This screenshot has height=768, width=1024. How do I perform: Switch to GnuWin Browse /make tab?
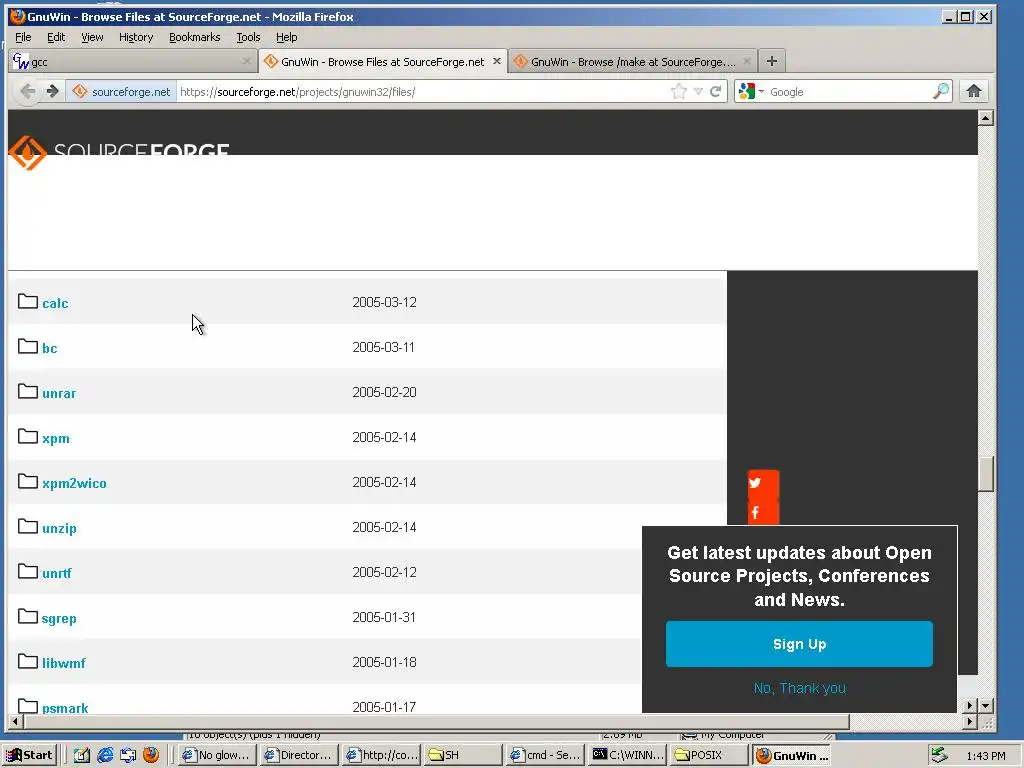pos(632,61)
